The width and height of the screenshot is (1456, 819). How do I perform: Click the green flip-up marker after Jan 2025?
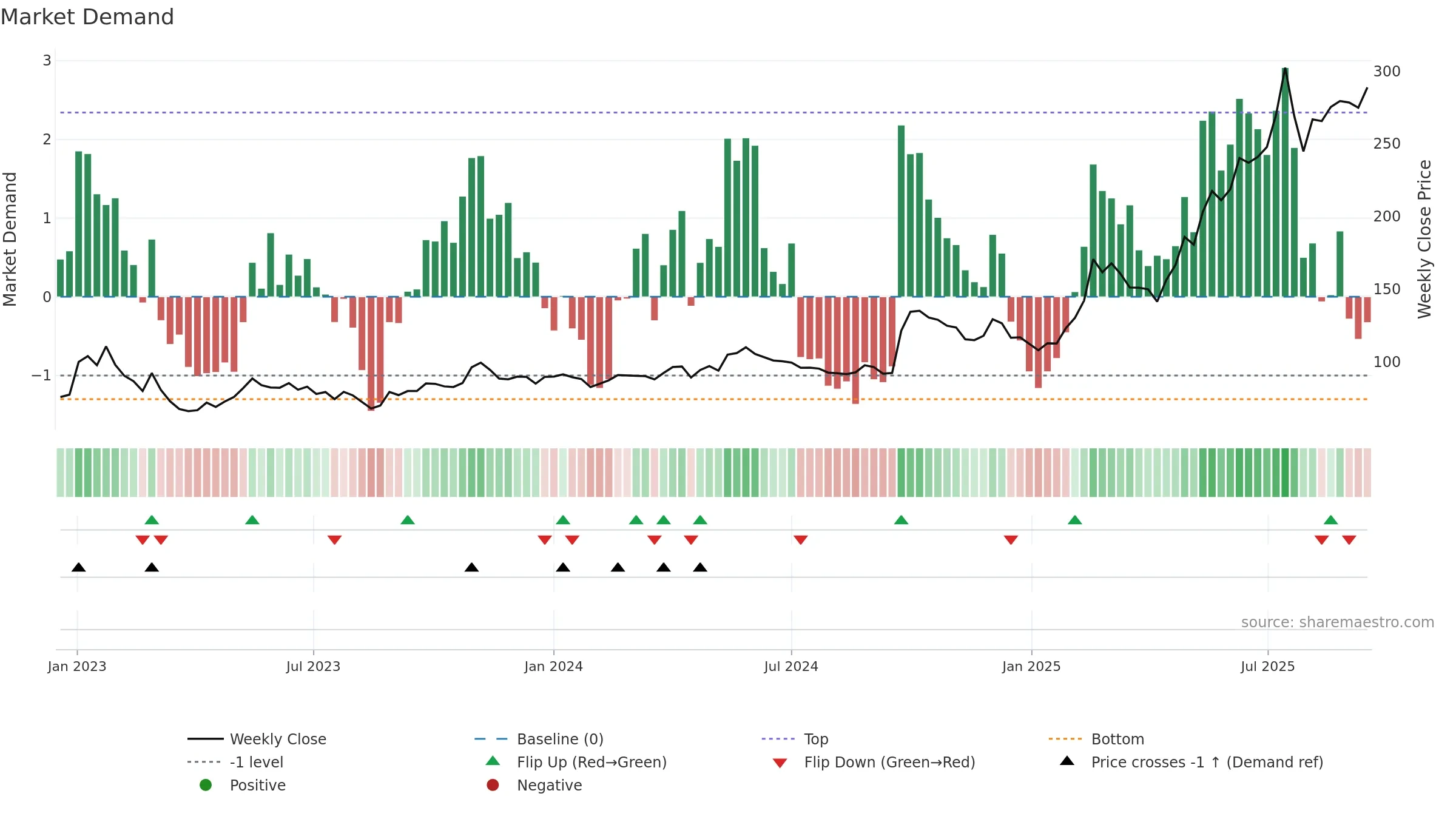click(1074, 520)
